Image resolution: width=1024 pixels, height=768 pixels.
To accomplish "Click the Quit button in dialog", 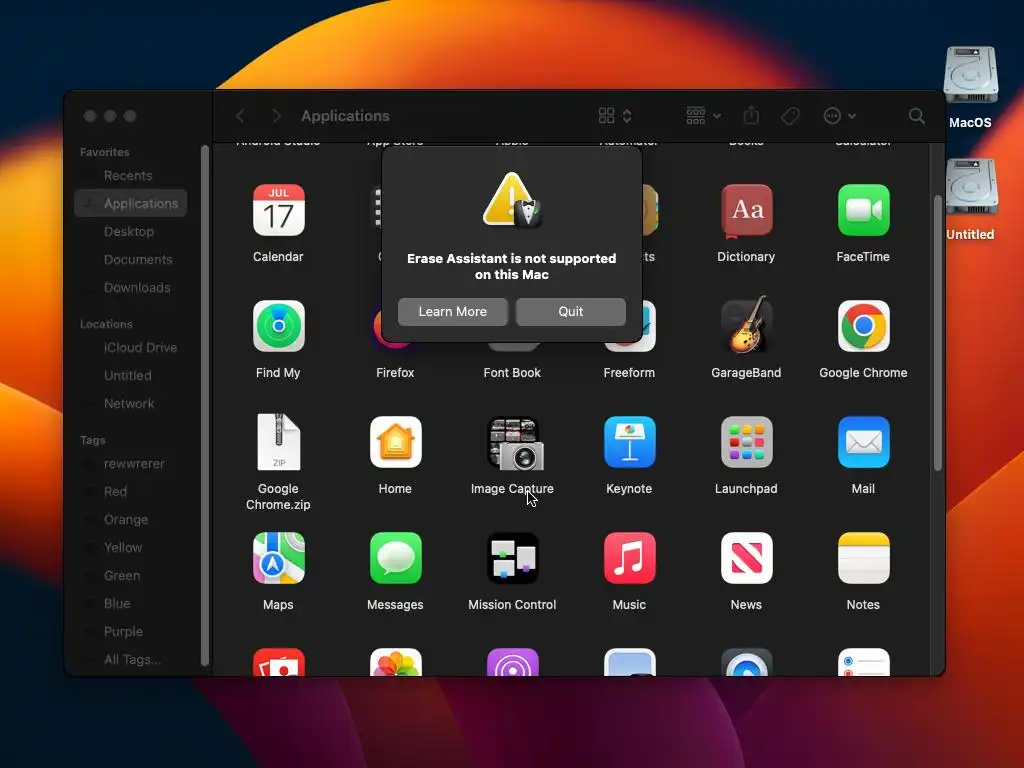I will click(x=571, y=312).
